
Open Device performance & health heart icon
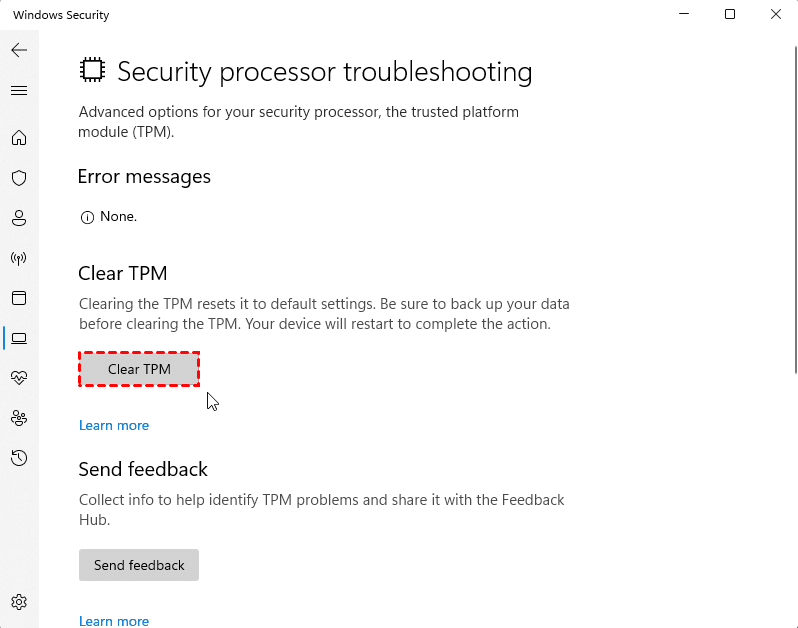[x=19, y=378]
